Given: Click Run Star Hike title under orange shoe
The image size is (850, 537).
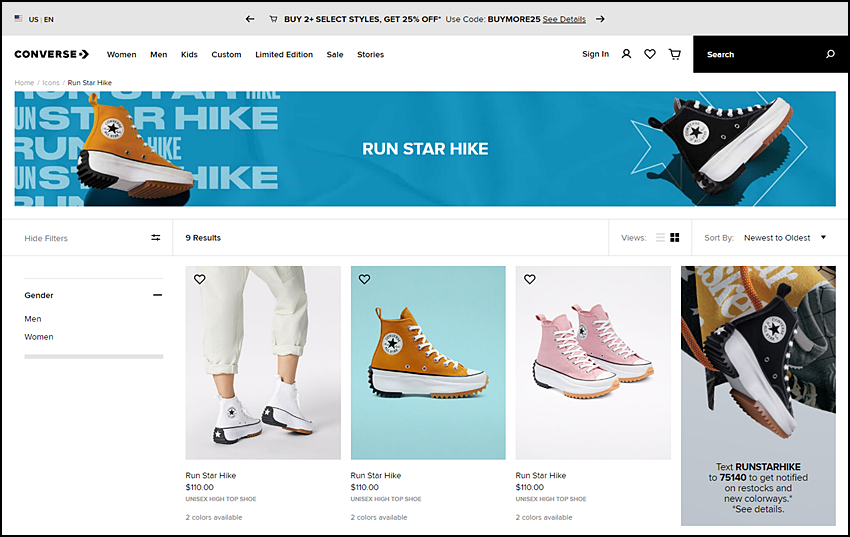Looking at the screenshot, I should coord(376,475).
